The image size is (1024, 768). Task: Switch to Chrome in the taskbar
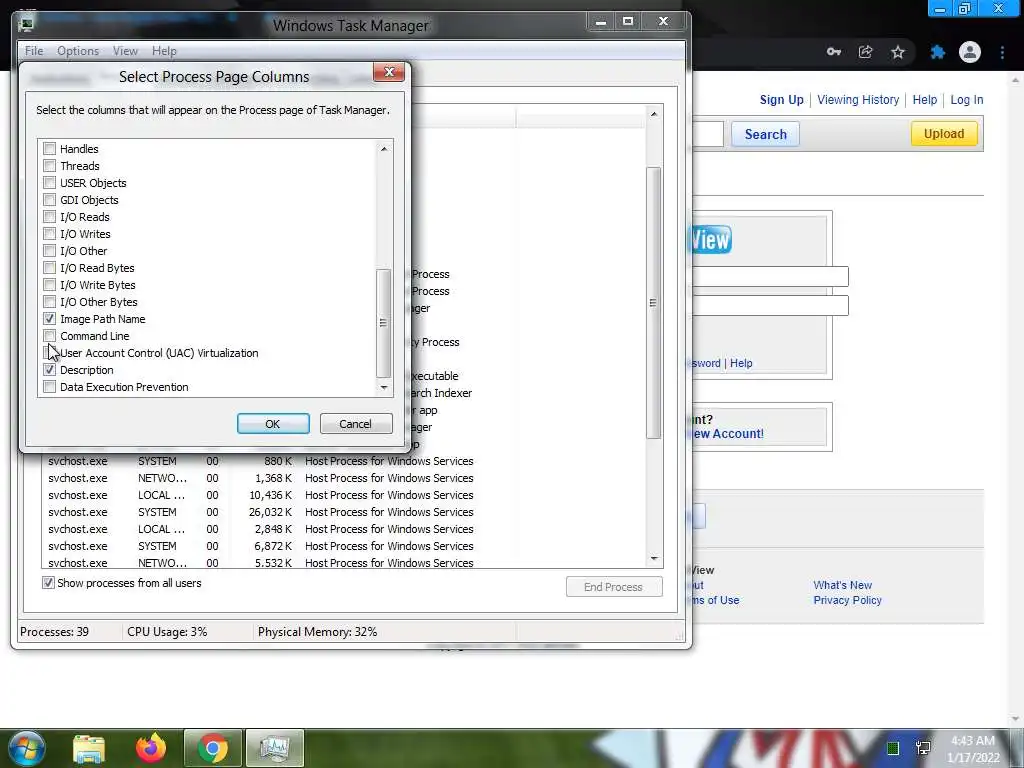pos(213,748)
